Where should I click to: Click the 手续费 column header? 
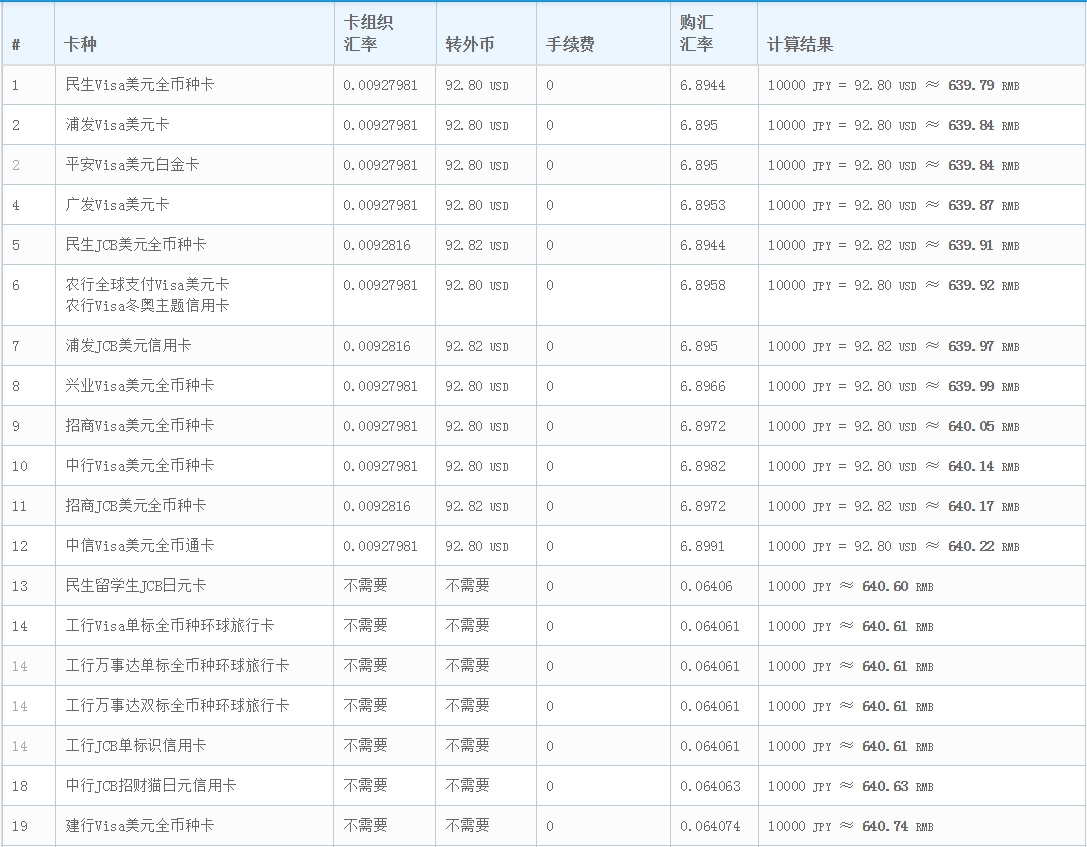(x=570, y=45)
